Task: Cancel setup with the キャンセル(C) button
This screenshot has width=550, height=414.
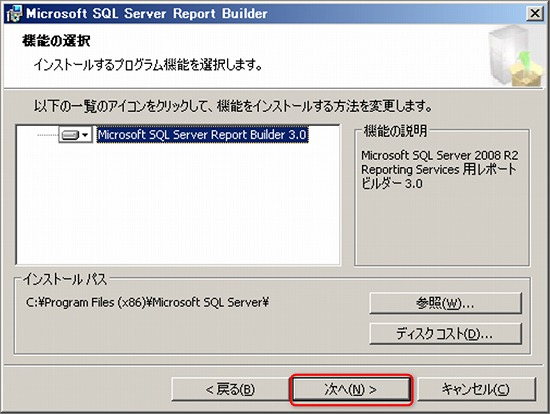Action: tap(476, 389)
